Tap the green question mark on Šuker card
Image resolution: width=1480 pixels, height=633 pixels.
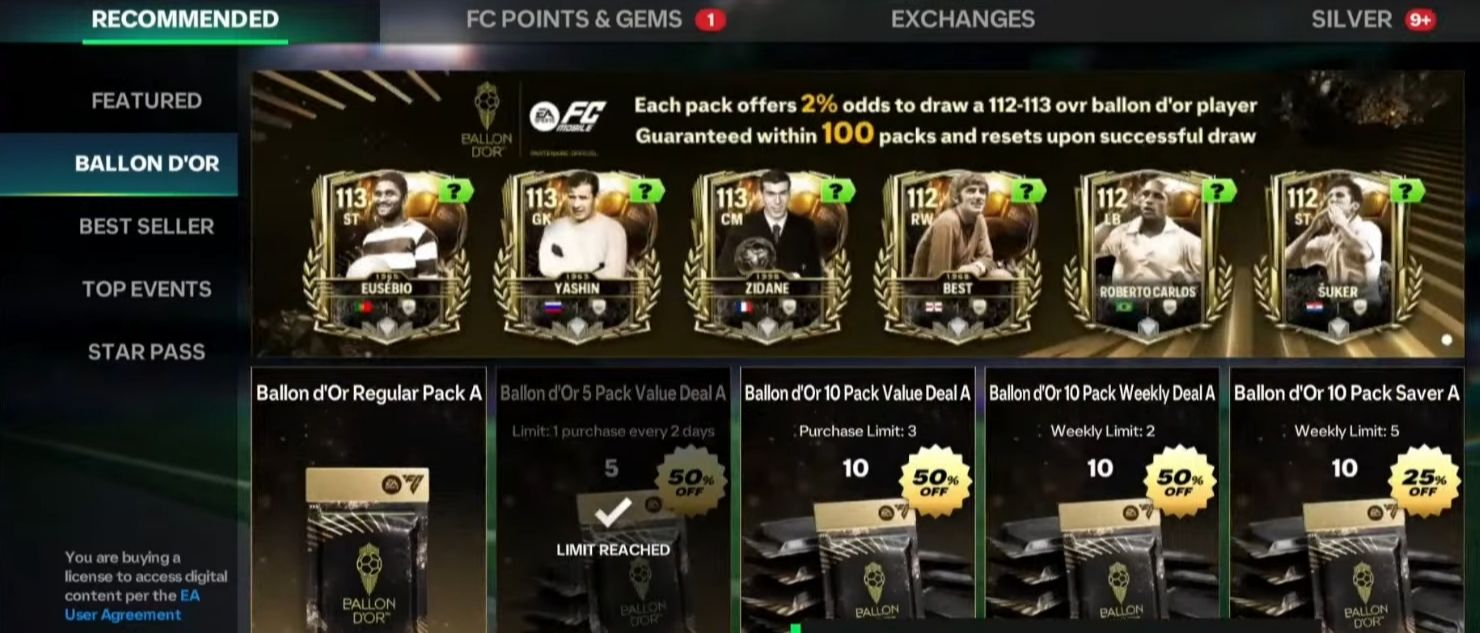(x=1408, y=191)
